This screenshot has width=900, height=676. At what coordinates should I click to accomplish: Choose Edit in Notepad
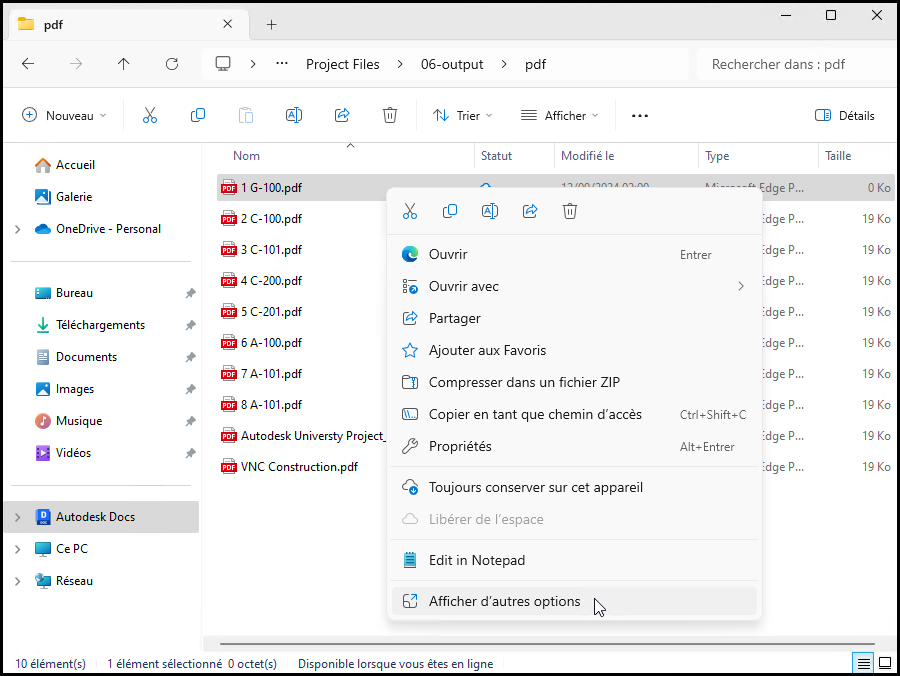coord(574,560)
